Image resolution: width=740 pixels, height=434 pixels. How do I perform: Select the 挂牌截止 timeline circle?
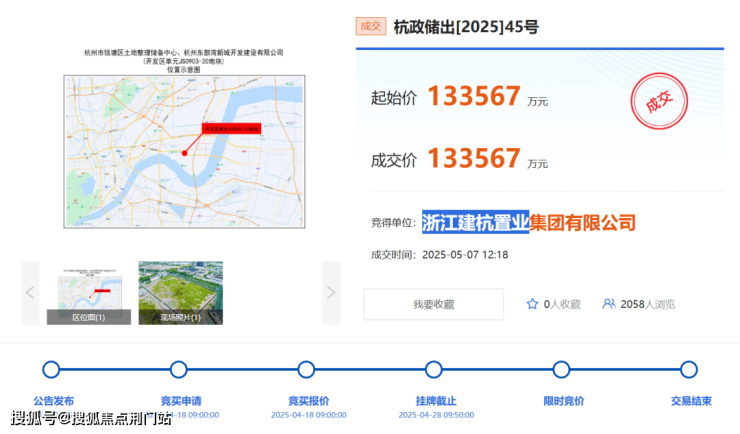click(434, 369)
